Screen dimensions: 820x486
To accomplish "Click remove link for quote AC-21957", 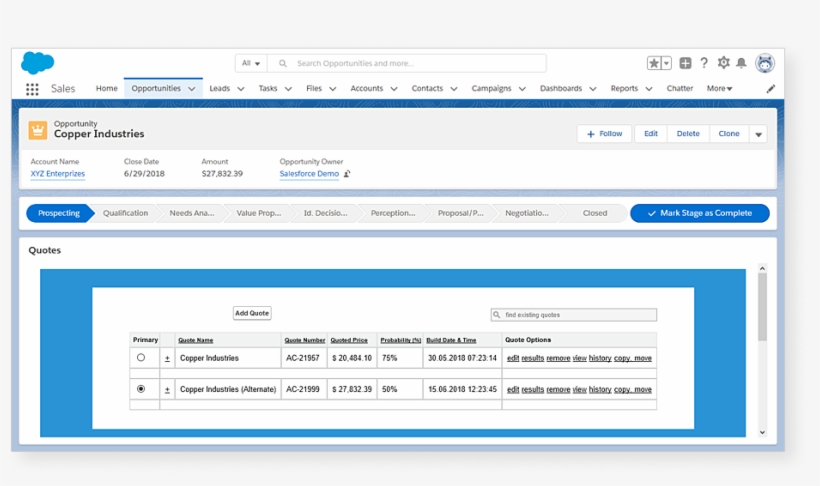I will 558,358.
